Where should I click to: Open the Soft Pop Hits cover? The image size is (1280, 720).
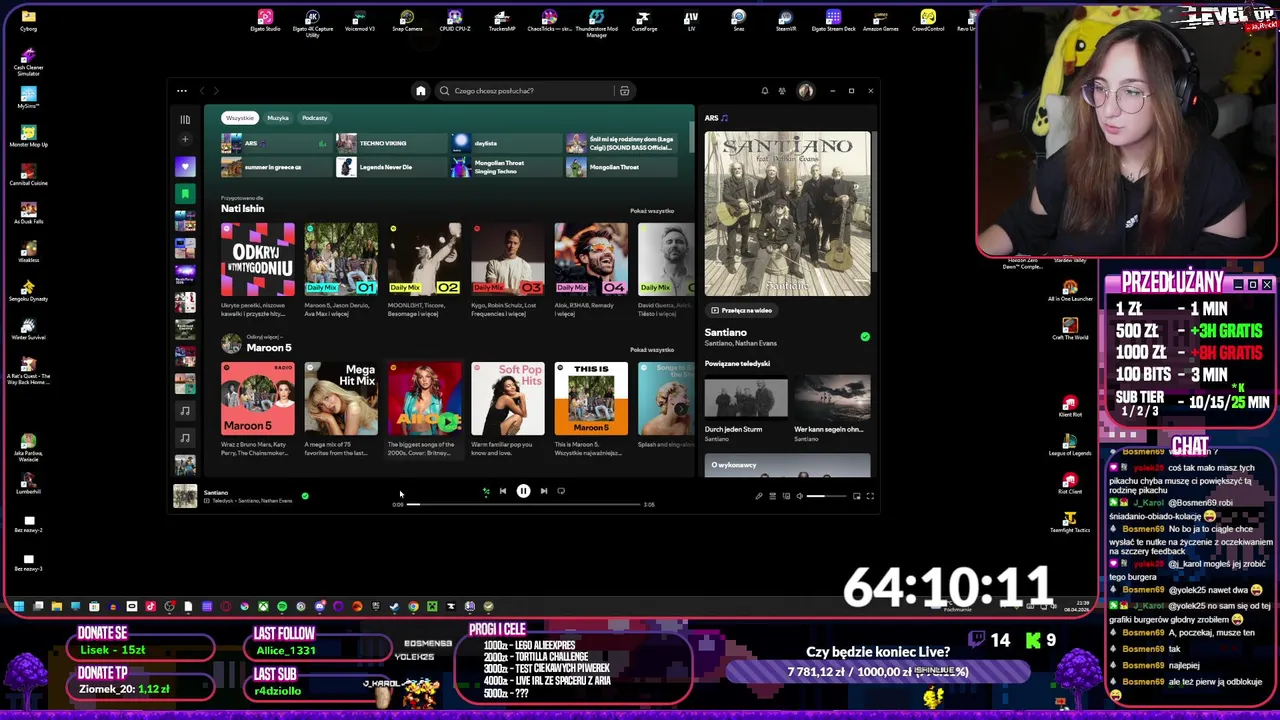point(508,398)
